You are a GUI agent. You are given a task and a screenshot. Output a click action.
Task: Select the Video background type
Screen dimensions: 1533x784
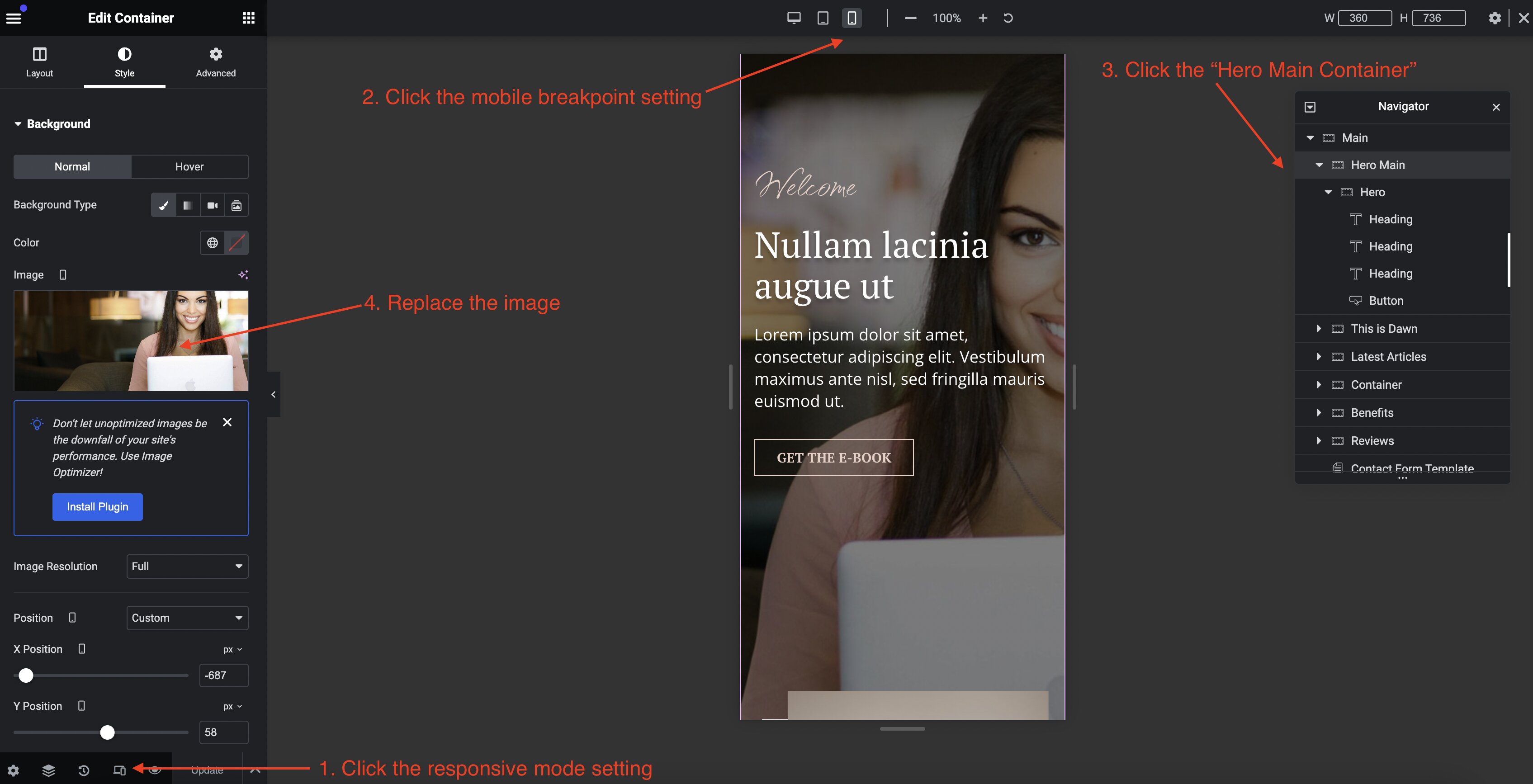pos(213,205)
